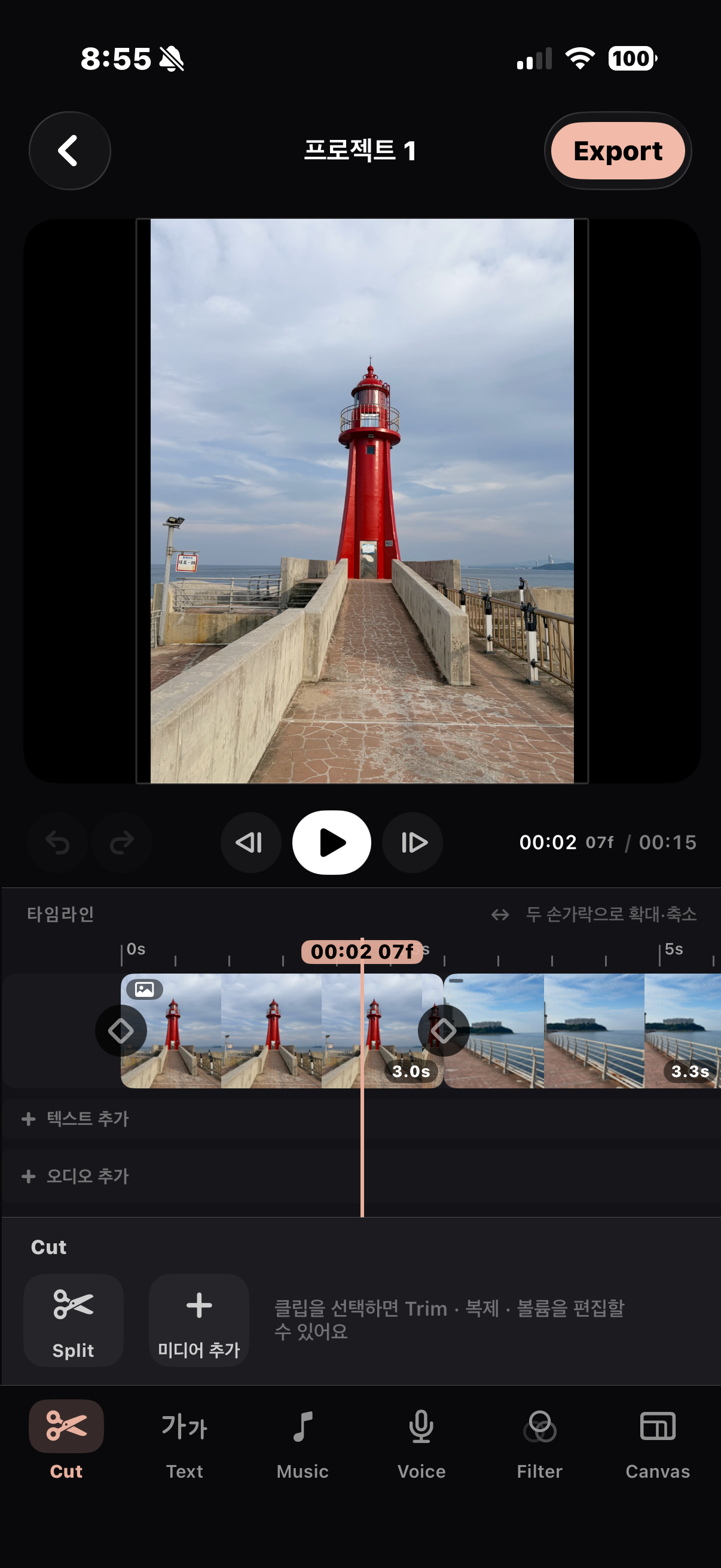Tap the 3.3s duration badge

point(690,1071)
